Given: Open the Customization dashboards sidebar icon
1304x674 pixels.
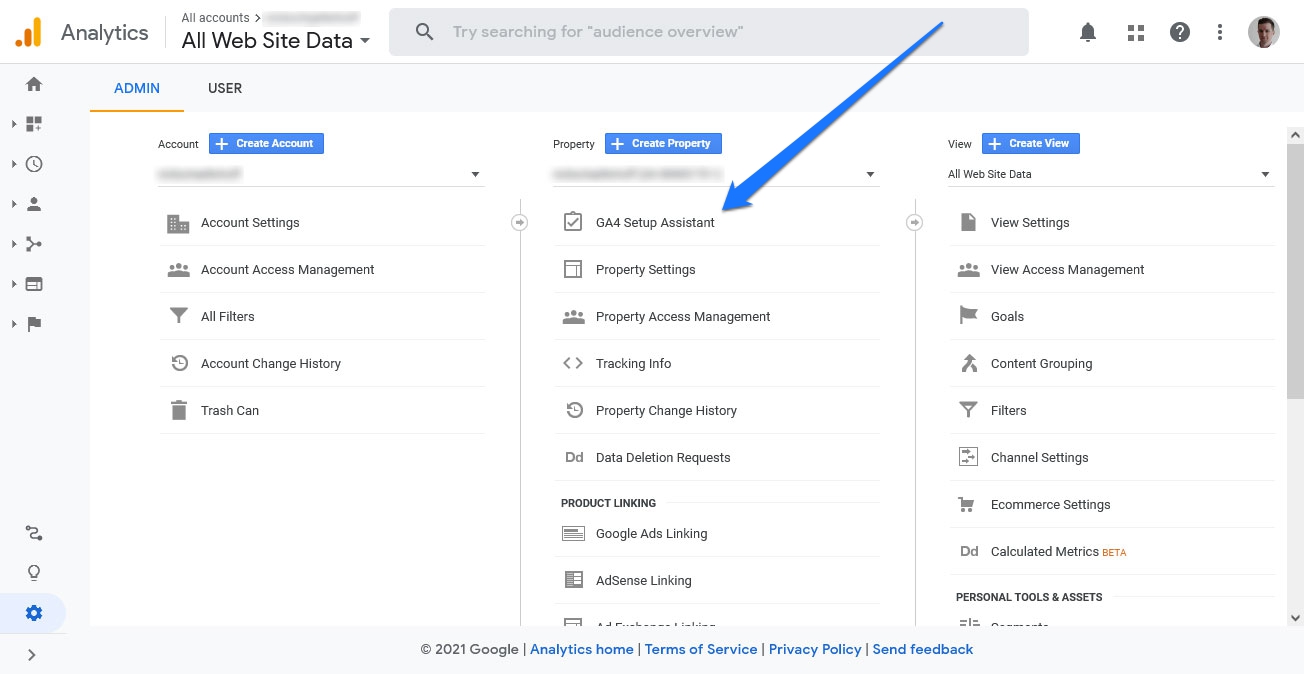Looking at the screenshot, I should click(x=34, y=124).
